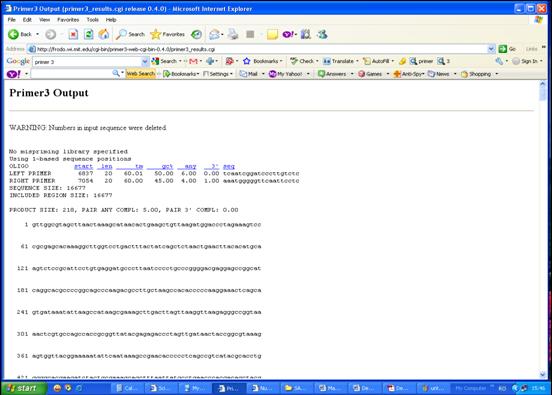Open the Help menu
Screen dimensions: 552x395
111,20
